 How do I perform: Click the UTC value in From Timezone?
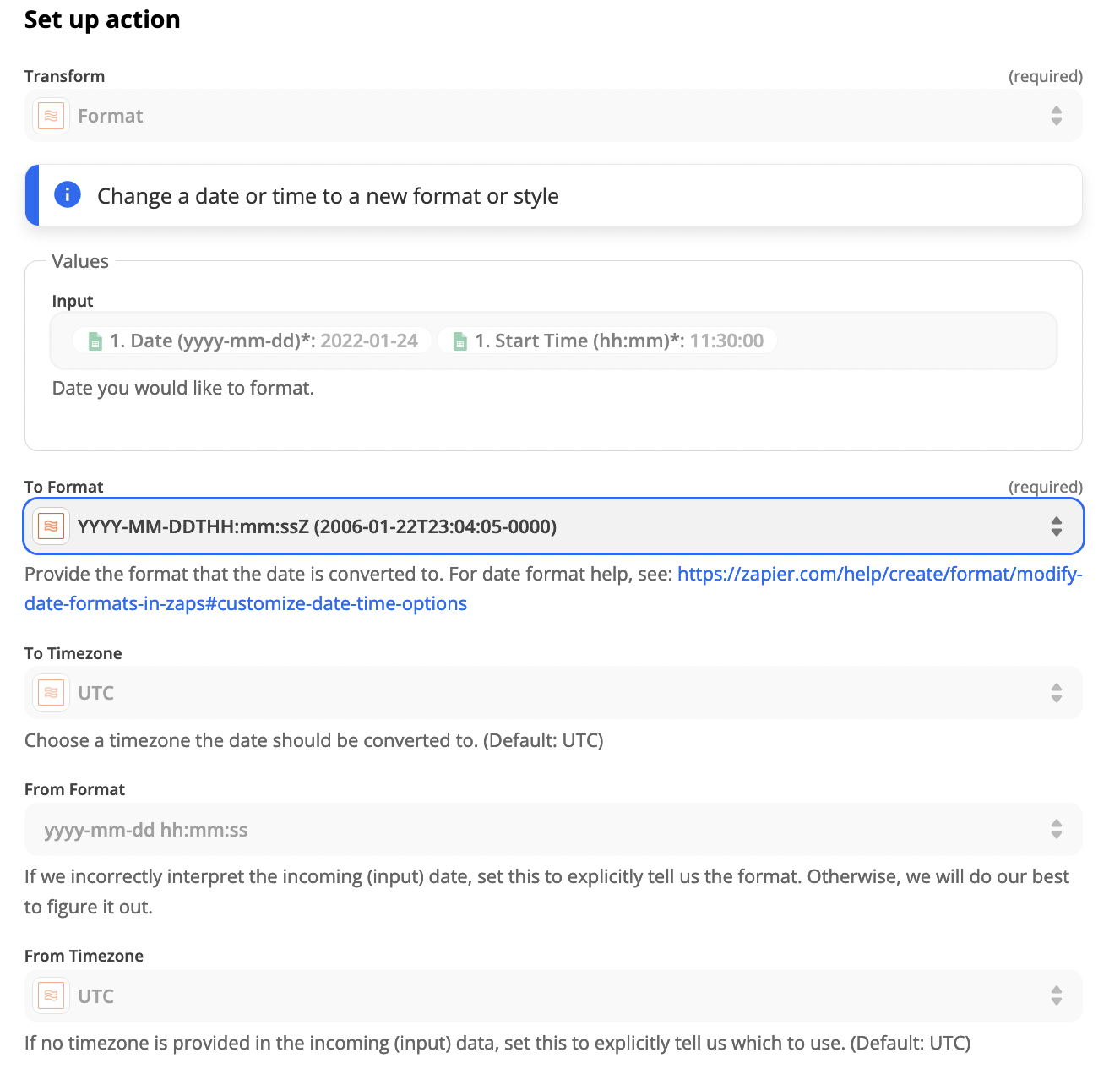(x=95, y=996)
